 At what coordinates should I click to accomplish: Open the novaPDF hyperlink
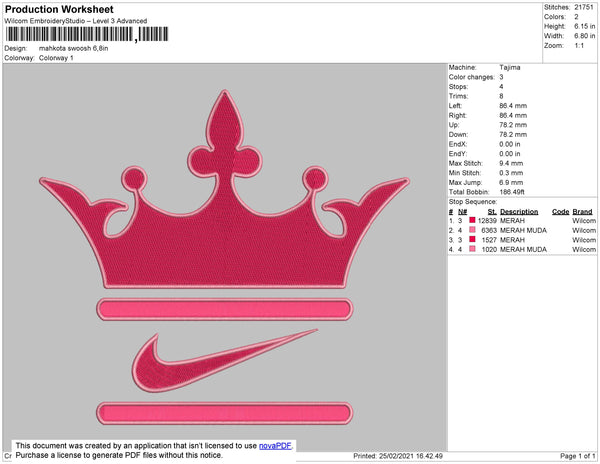tap(275, 446)
